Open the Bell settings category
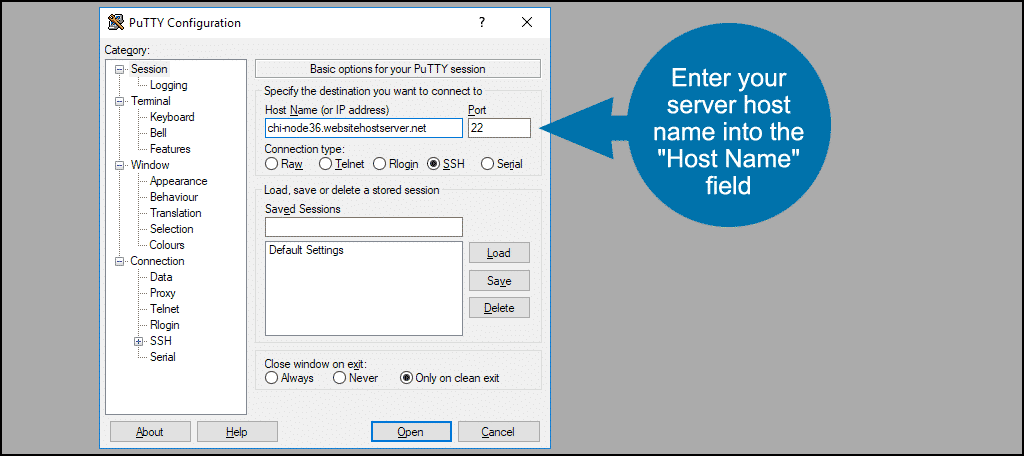The height and width of the screenshot is (456, 1024). point(158,133)
